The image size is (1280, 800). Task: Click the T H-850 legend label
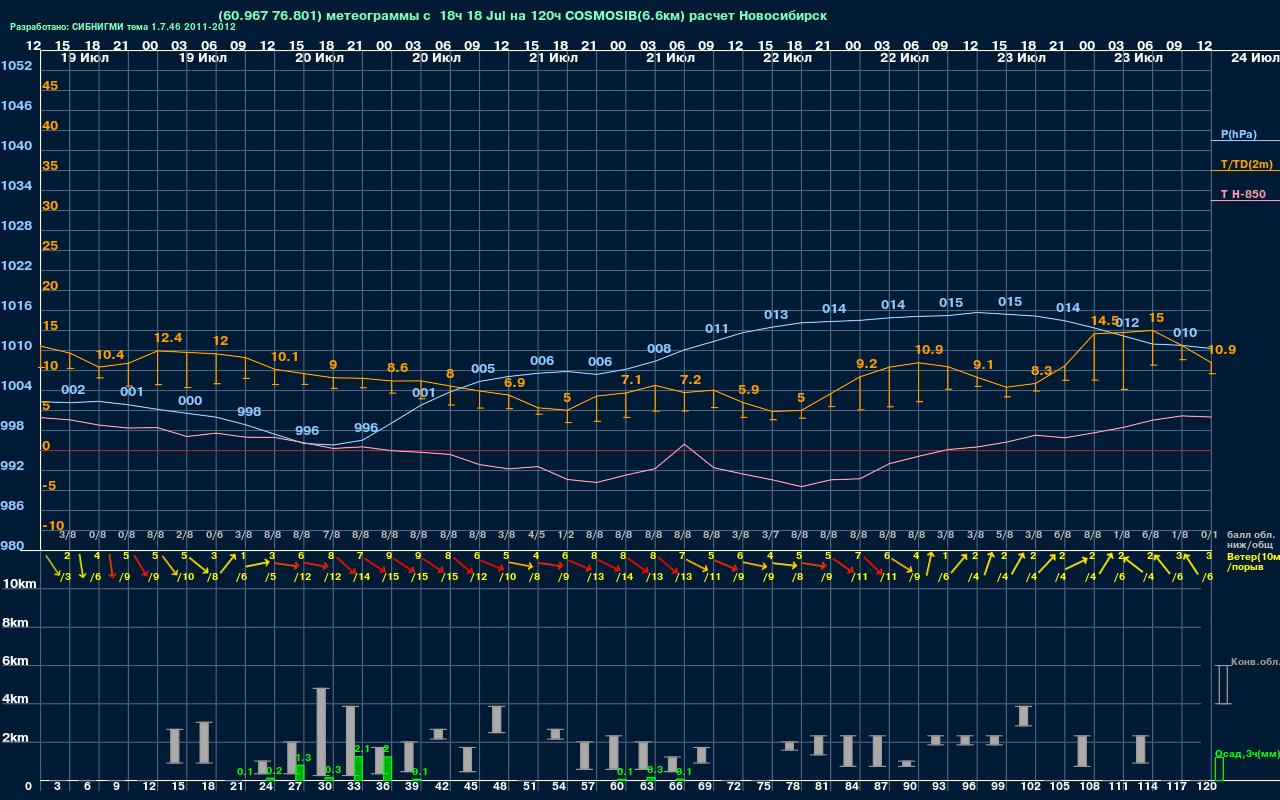pyautogui.click(x=1243, y=194)
